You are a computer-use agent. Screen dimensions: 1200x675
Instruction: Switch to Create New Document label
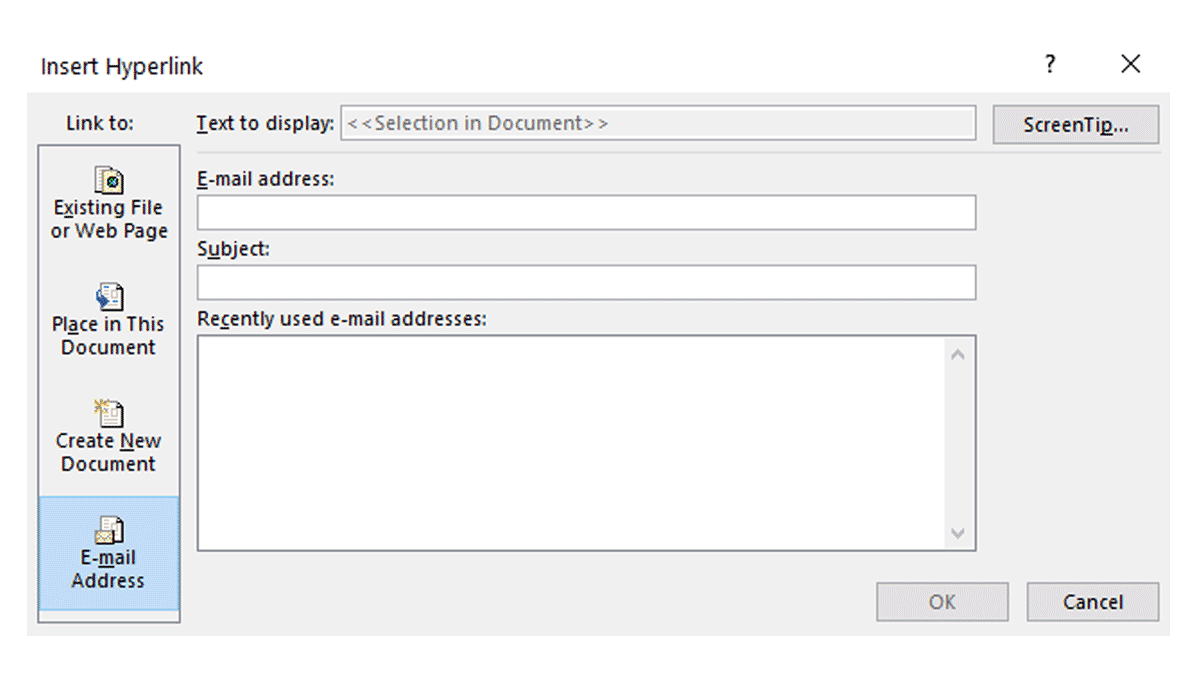108,452
